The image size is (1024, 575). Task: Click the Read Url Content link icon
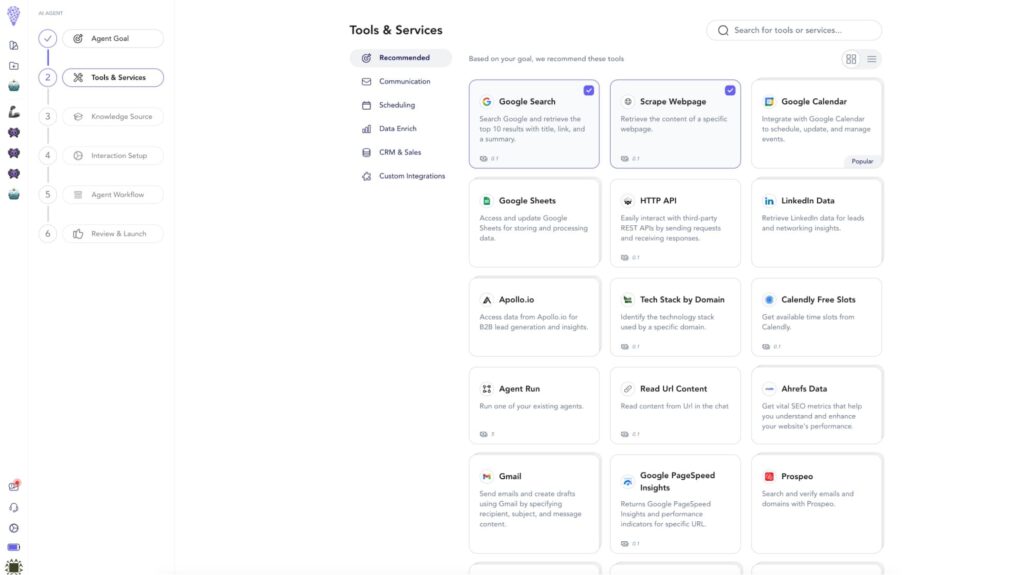point(628,389)
